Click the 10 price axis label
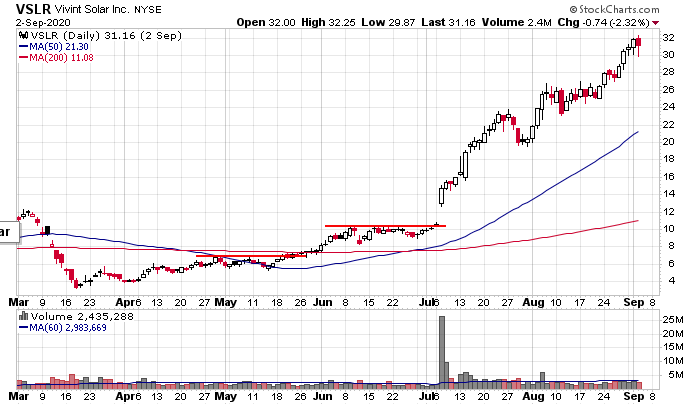 [x=668, y=229]
